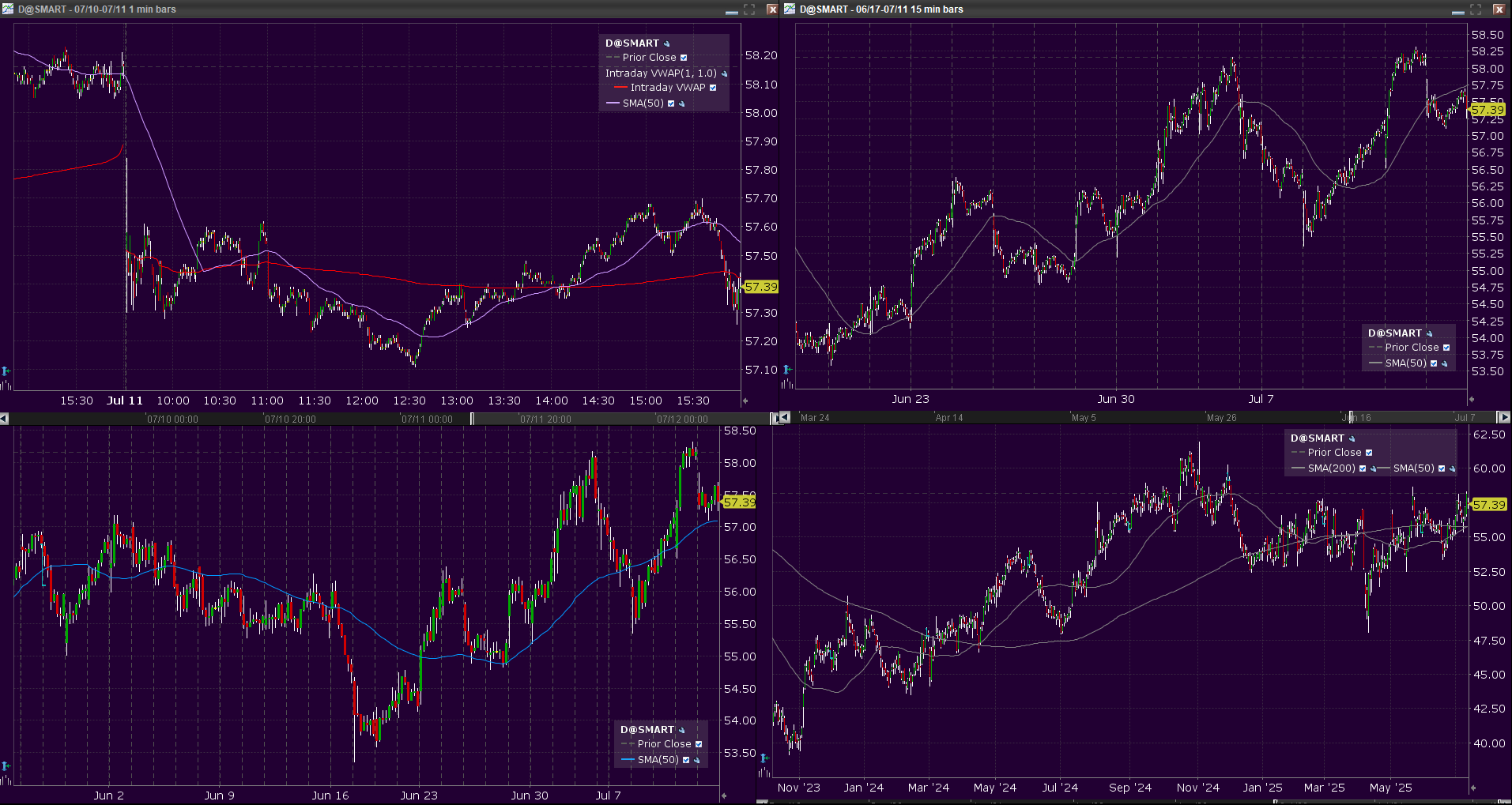Open D@SMART settings wrench in 1 min chart

[667, 44]
